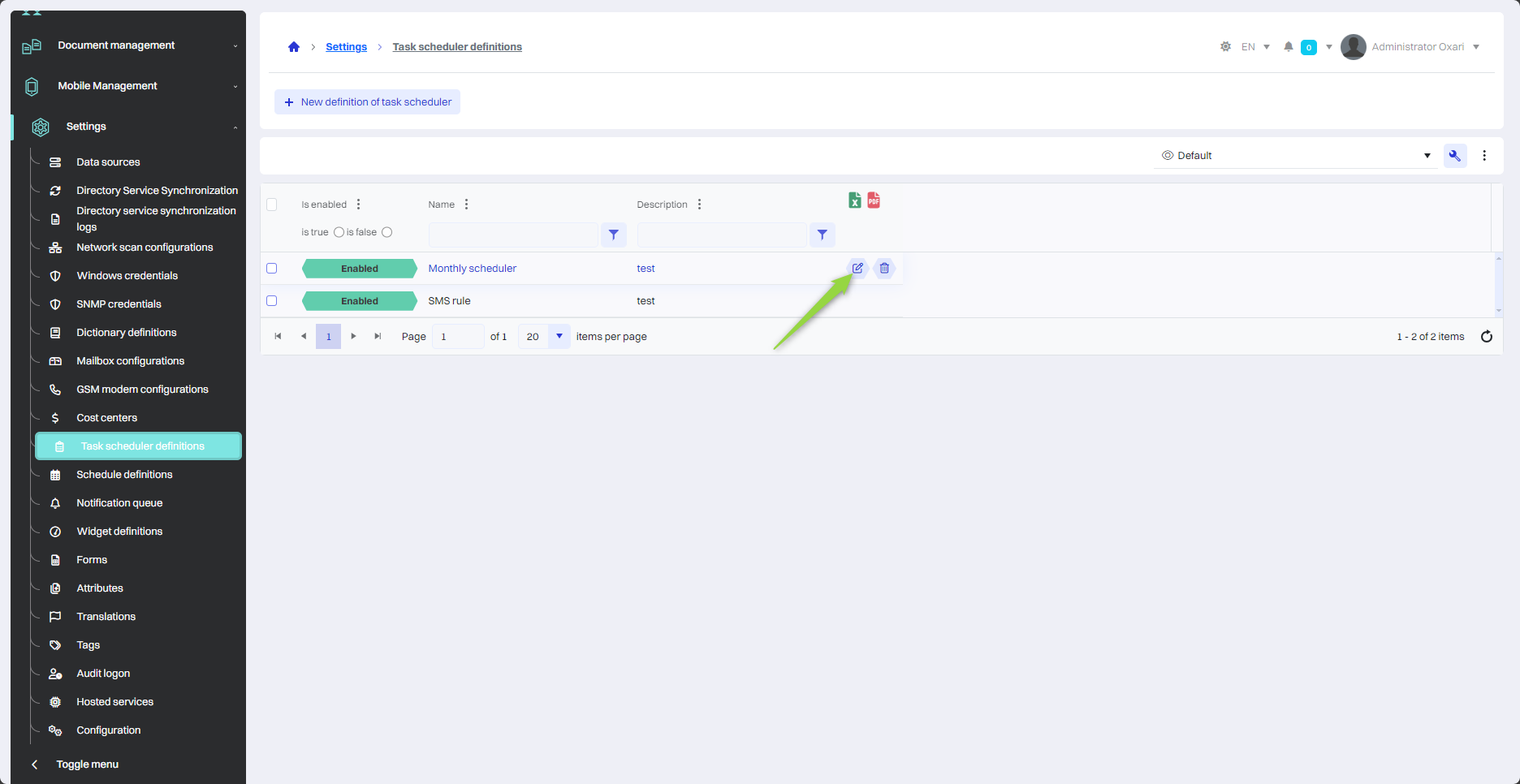Go to home via breadcrumb icon
Screen dimensions: 1520x784
294,47
